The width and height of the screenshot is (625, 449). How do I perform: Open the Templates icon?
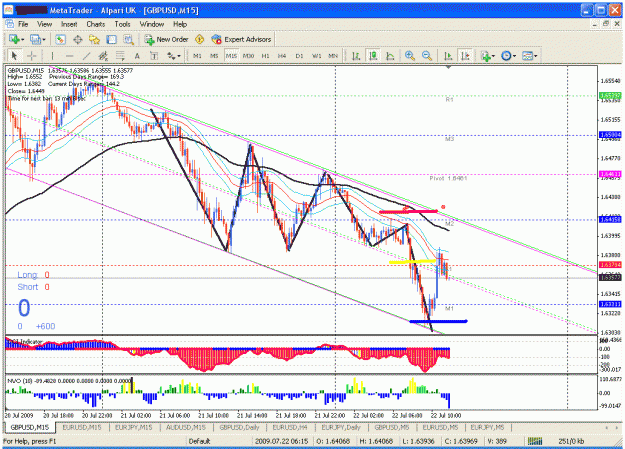pos(527,56)
